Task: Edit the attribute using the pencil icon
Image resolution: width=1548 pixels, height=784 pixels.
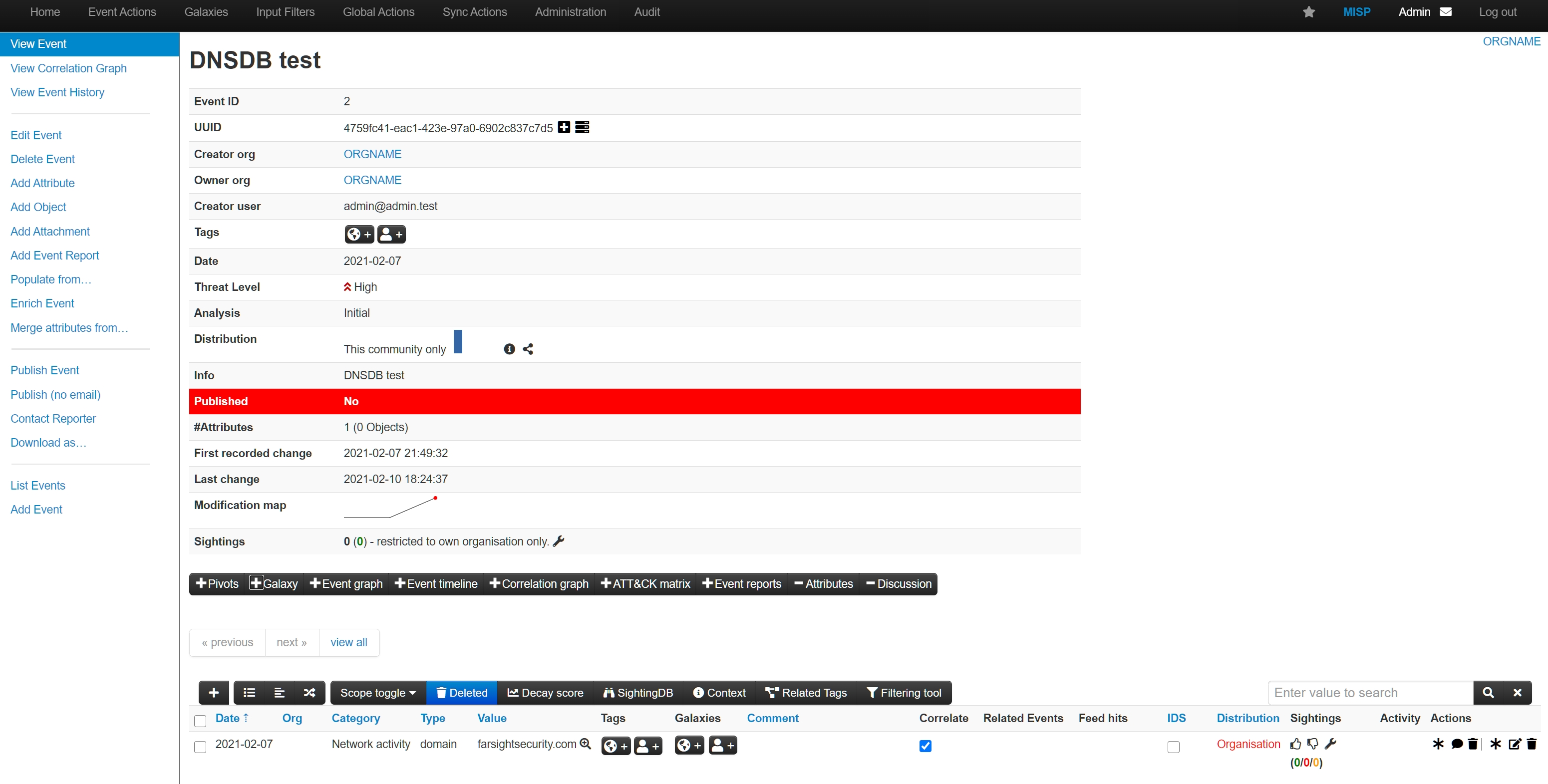Action: [1515, 745]
